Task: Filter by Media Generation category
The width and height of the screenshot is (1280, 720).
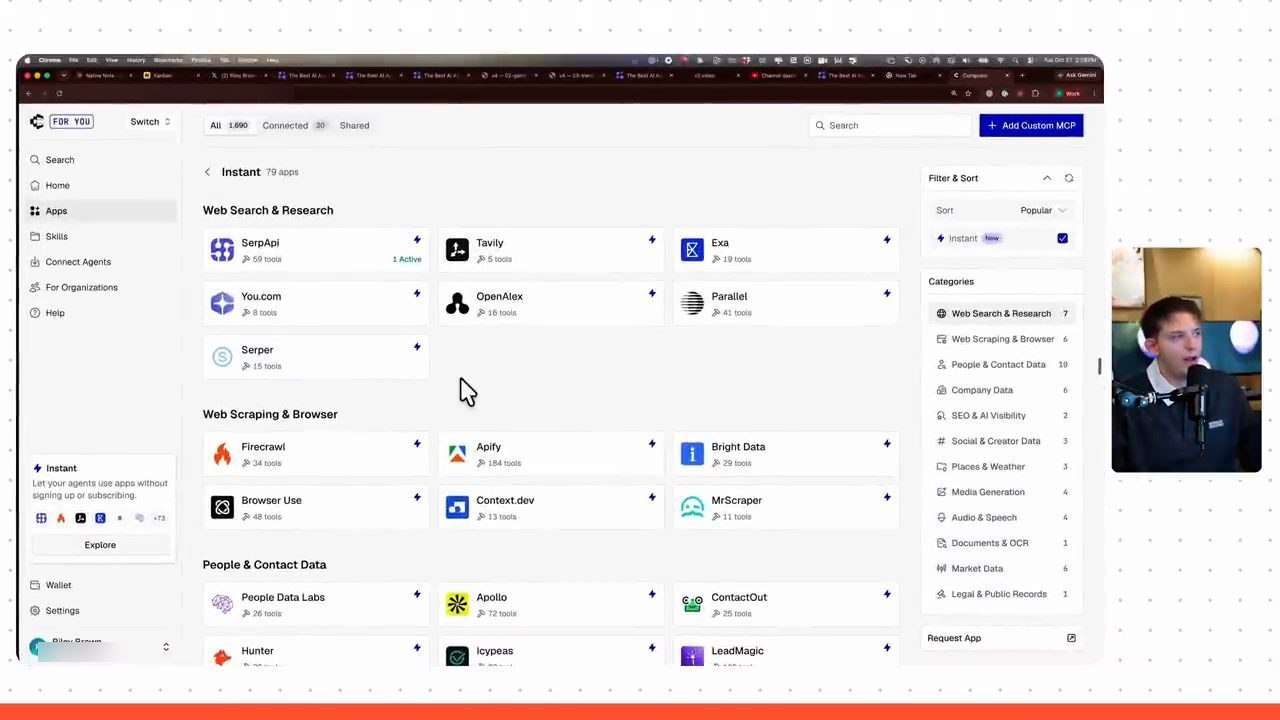Action: [1002, 492]
